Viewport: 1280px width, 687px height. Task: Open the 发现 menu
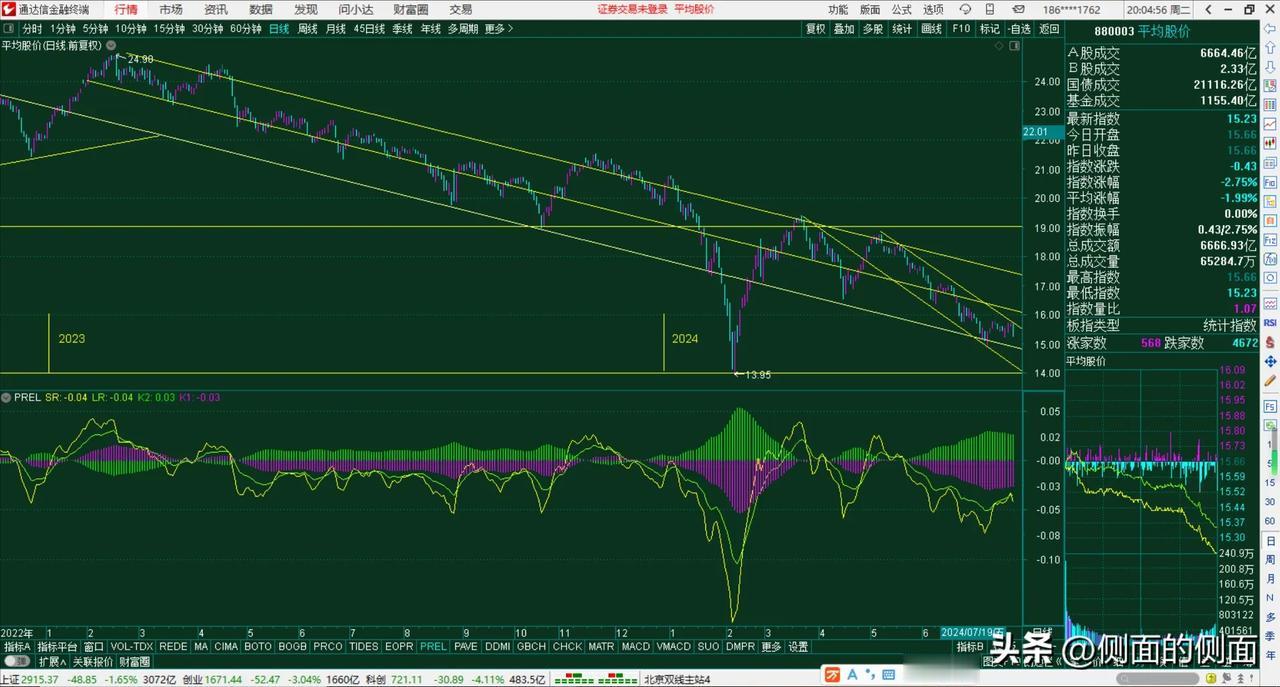pyautogui.click(x=306, y=9)
